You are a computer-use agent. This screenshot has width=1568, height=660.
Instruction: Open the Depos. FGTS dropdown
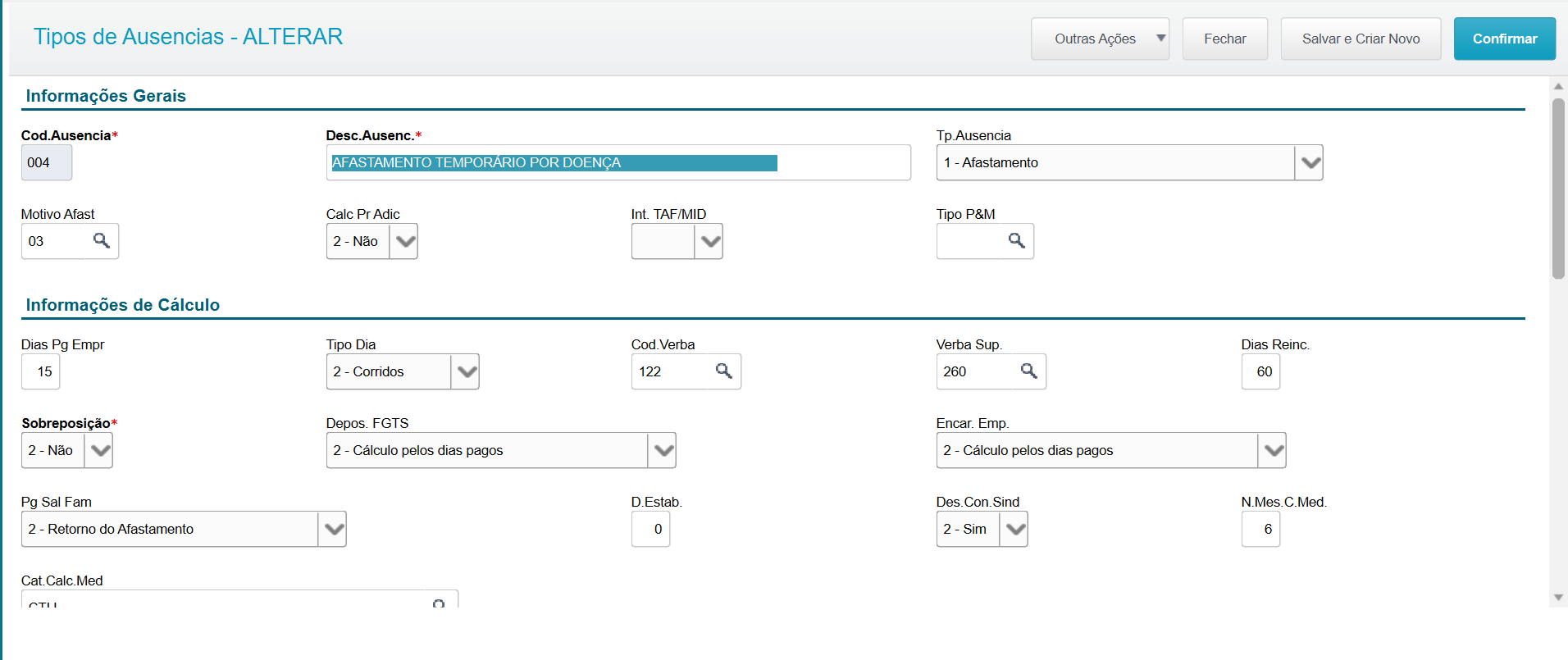(x=663, y=450)
